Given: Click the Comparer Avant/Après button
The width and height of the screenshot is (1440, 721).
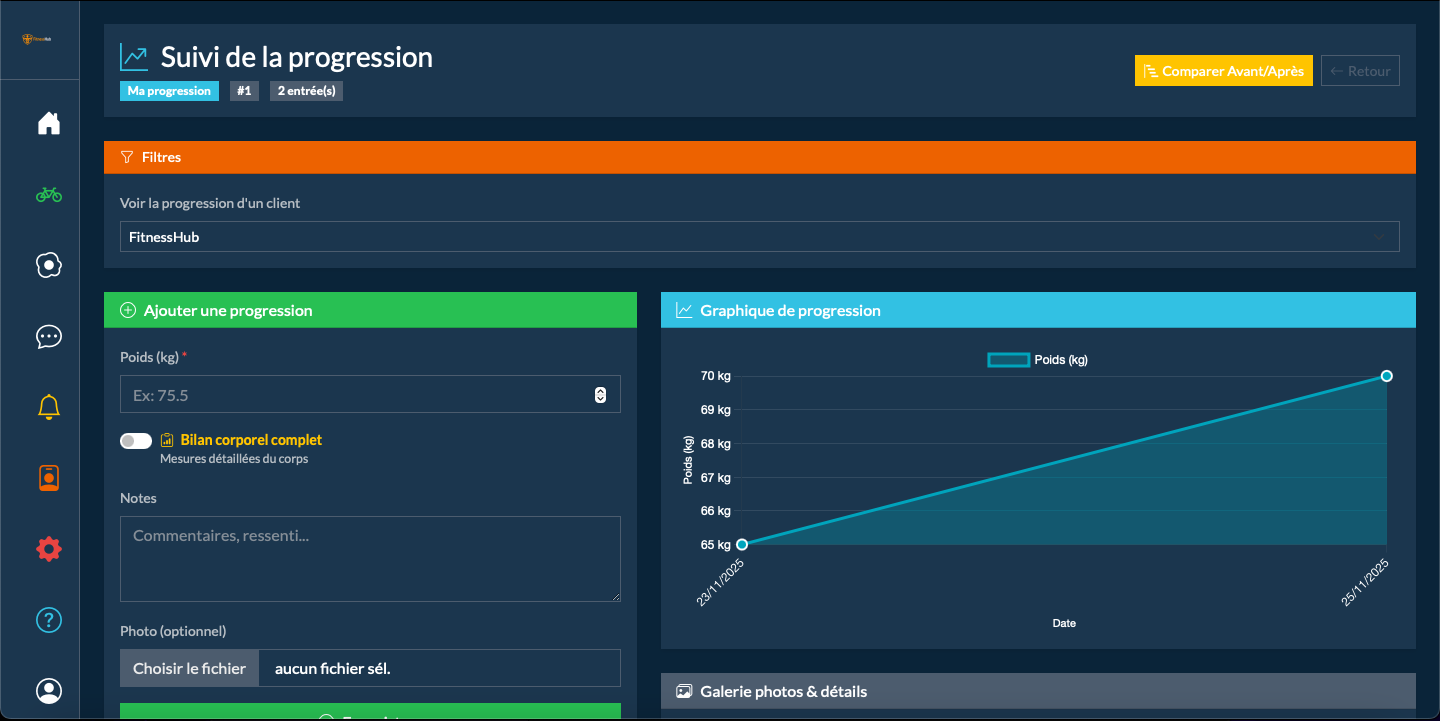Looking at the screenshot, I should click(x=1223, y=71).
